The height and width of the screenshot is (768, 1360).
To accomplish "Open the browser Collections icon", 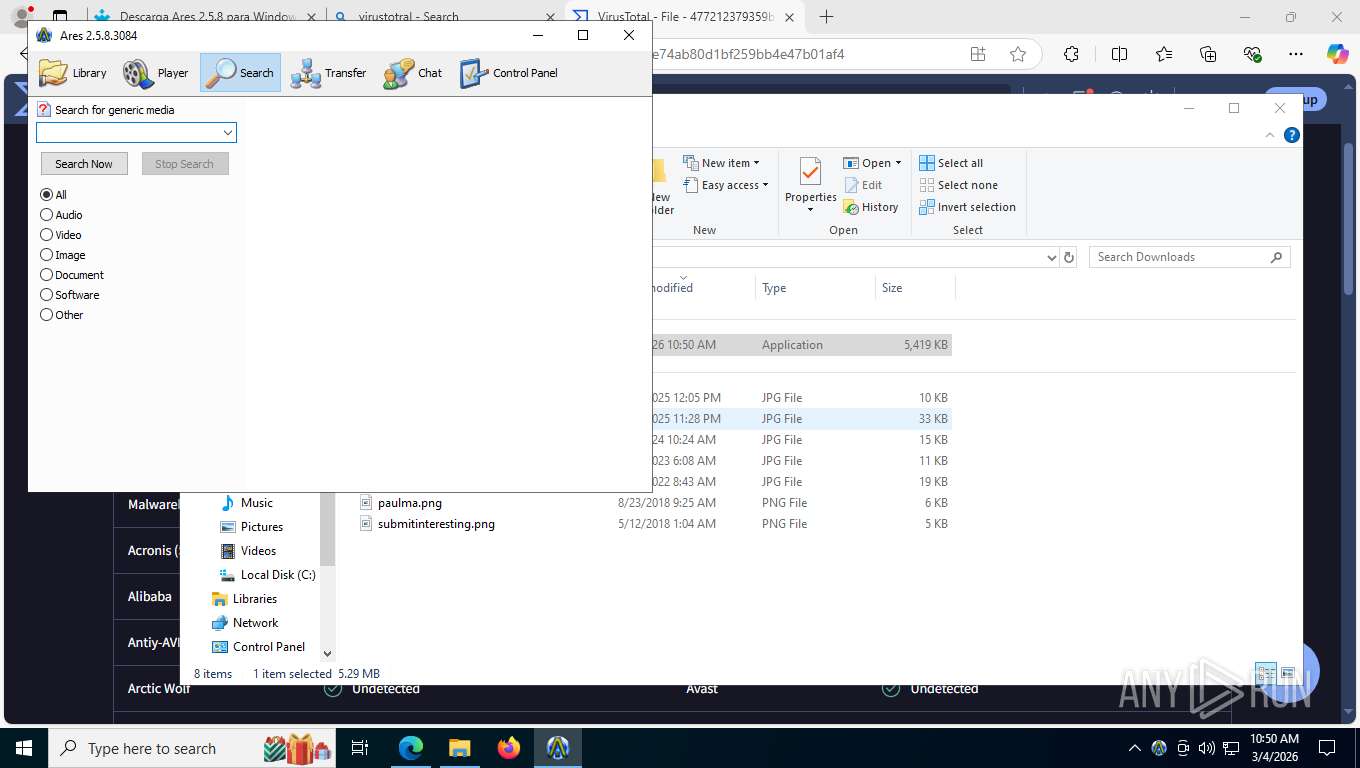I will 1208,54.
